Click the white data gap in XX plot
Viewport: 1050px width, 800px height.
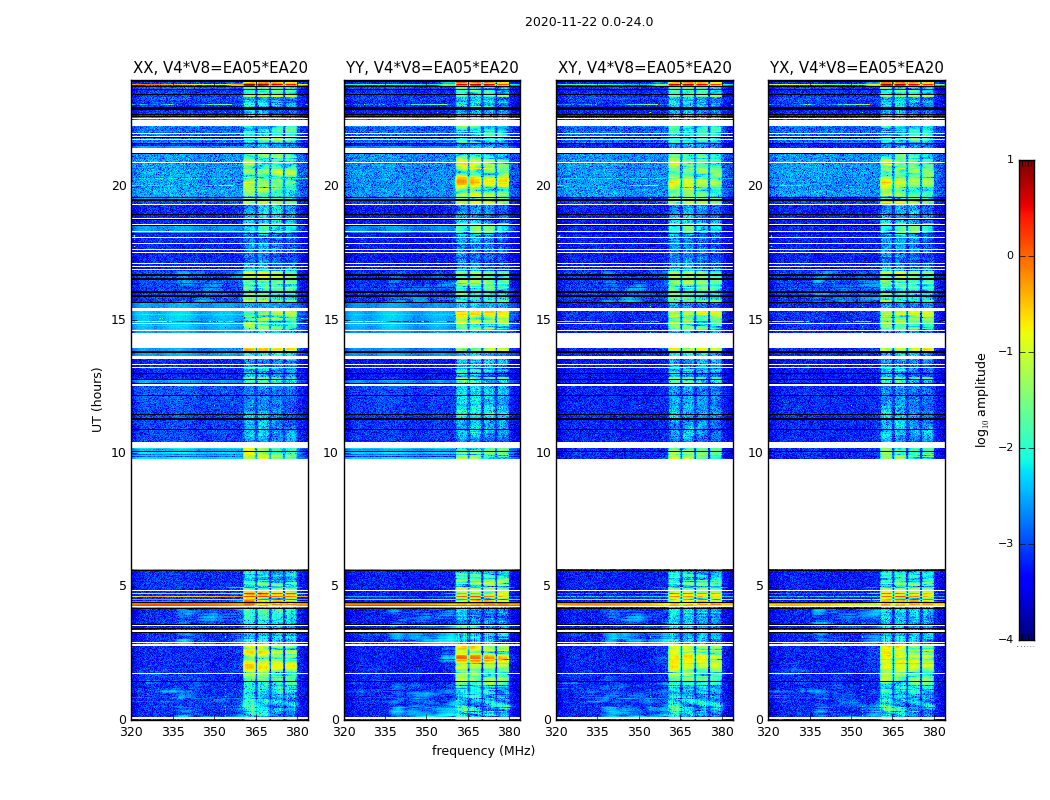220,513
